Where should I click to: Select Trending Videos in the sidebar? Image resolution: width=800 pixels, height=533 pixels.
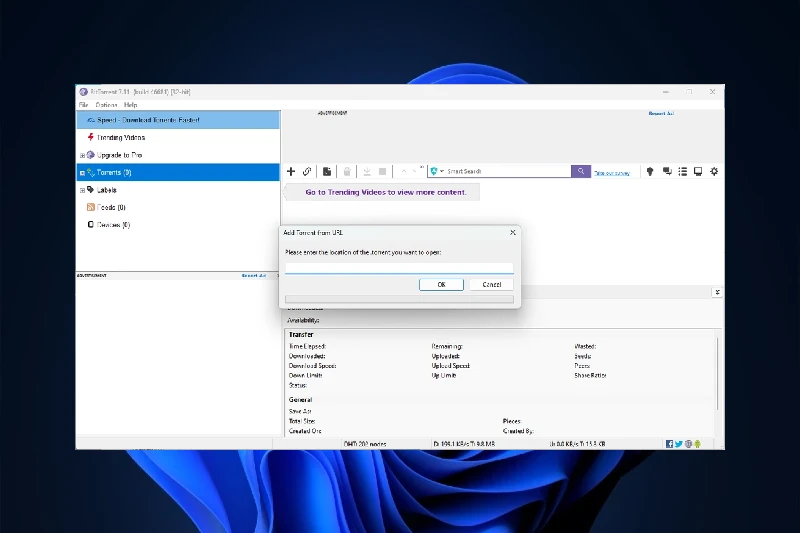pyautogui.click(x=120, y=137)
